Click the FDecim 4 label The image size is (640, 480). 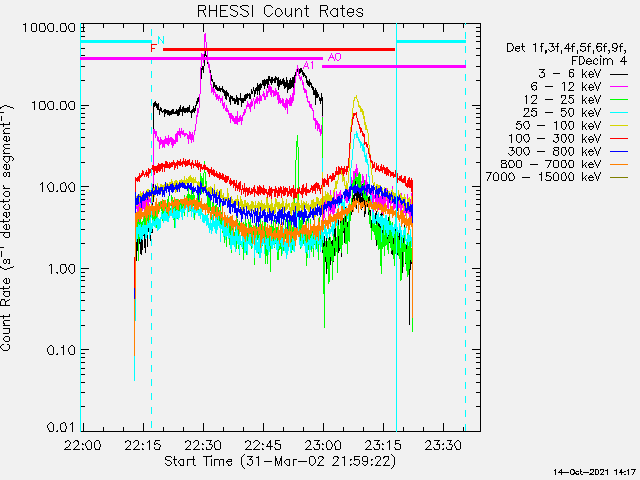[599, 61]
